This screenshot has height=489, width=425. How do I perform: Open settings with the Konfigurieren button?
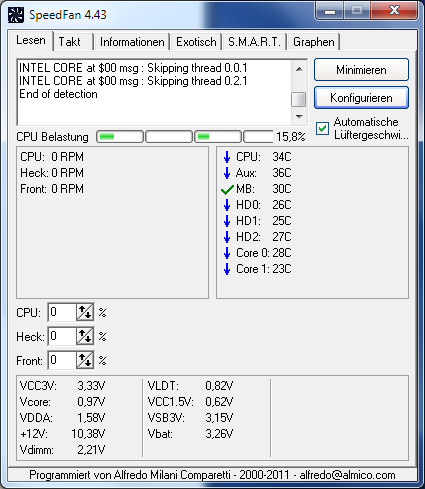point(361,98)
